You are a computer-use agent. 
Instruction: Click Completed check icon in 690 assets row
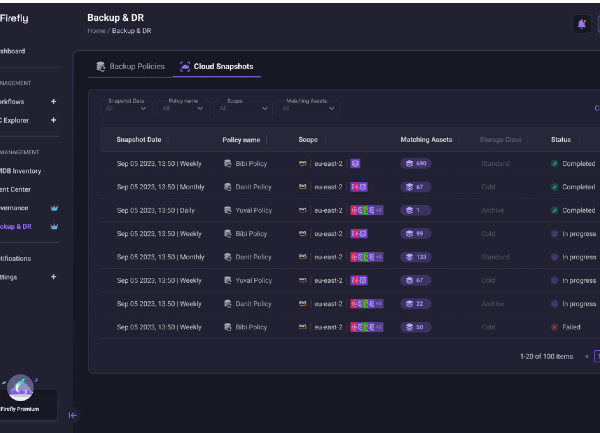[554, 164]
